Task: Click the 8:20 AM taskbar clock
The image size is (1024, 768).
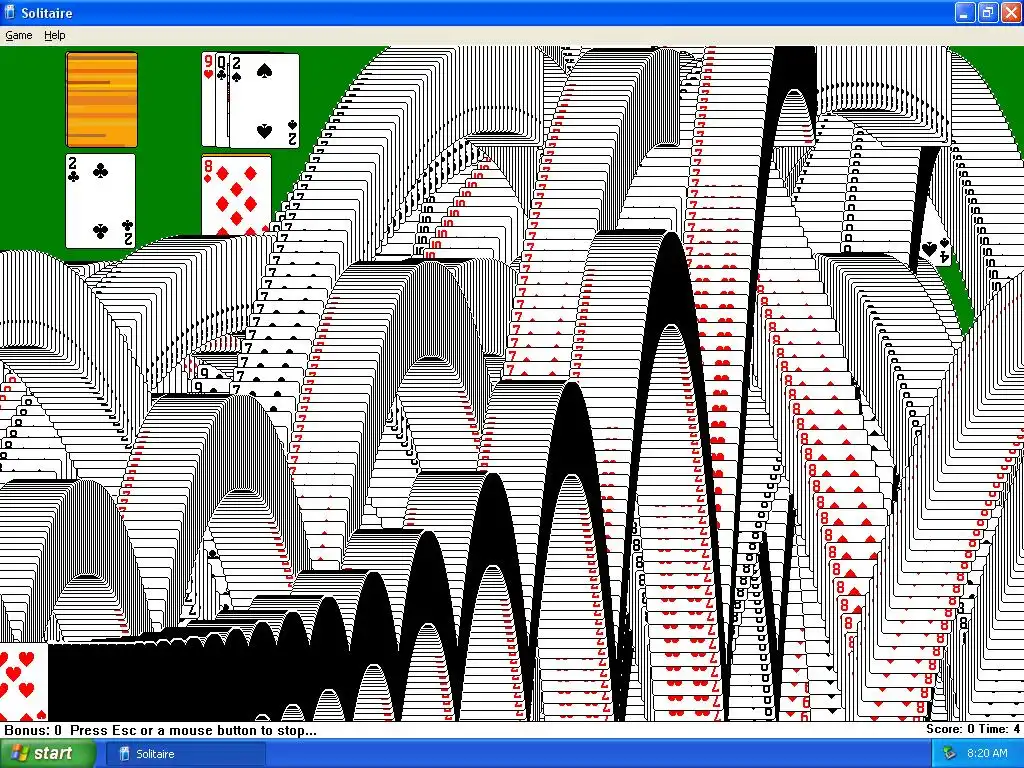Action: [x=987, y=754]
